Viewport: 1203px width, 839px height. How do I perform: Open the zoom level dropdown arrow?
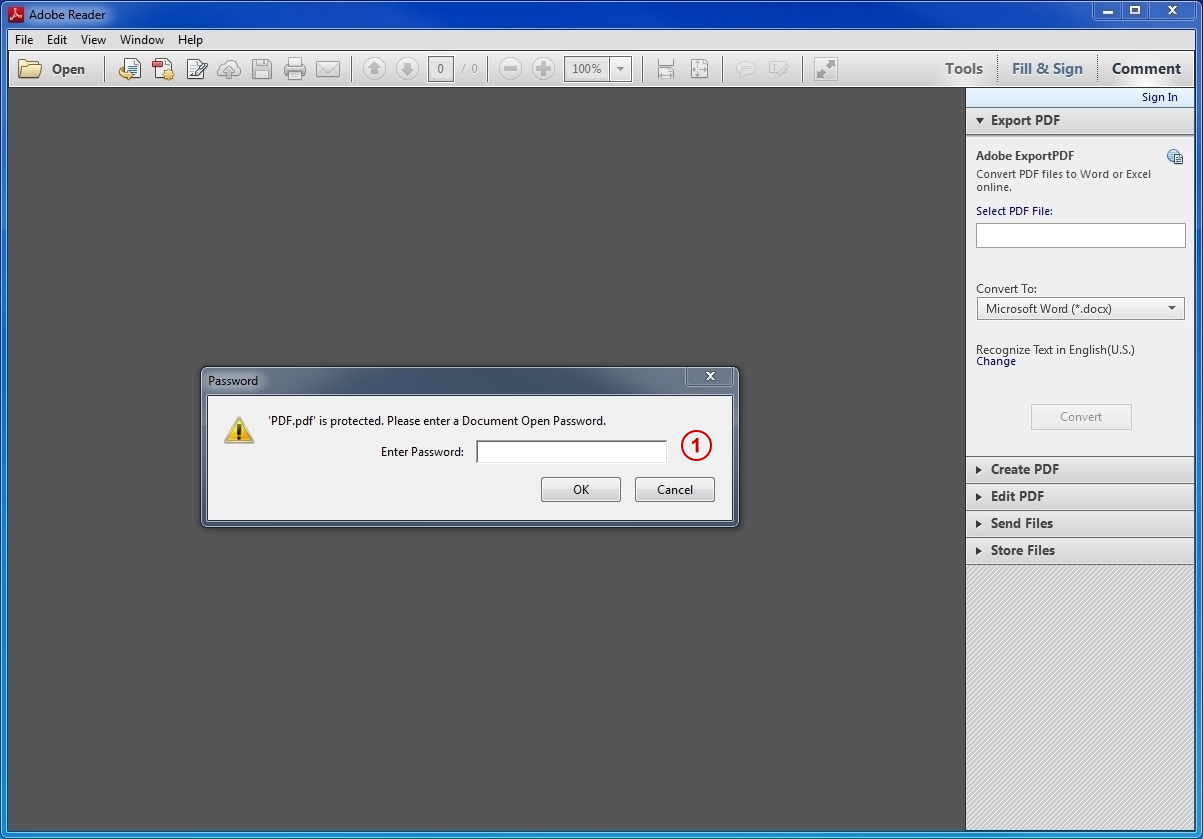click(x=621, y=69)
